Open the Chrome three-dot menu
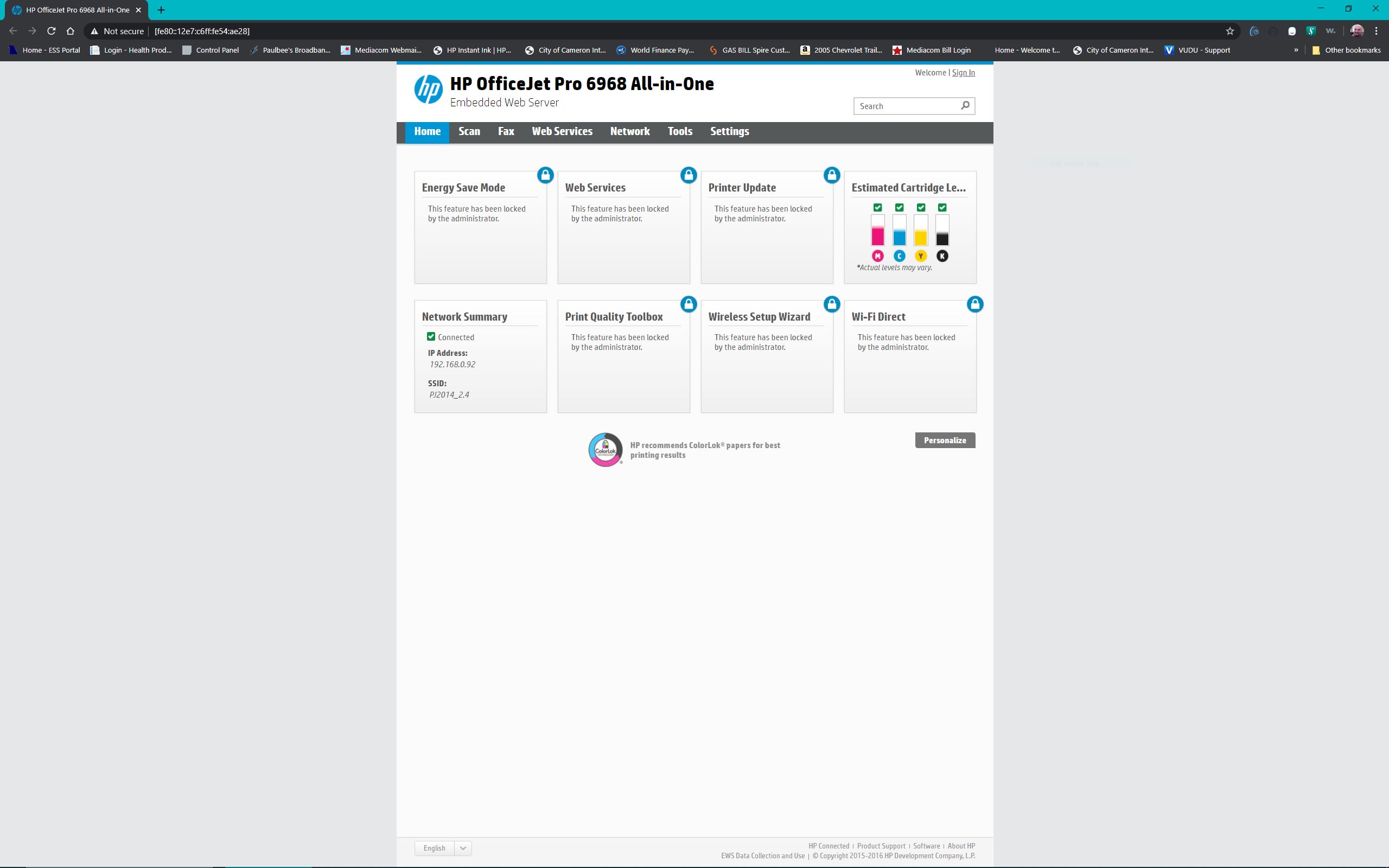The width and height of the screenshot is (1389, 868). 1376,31
